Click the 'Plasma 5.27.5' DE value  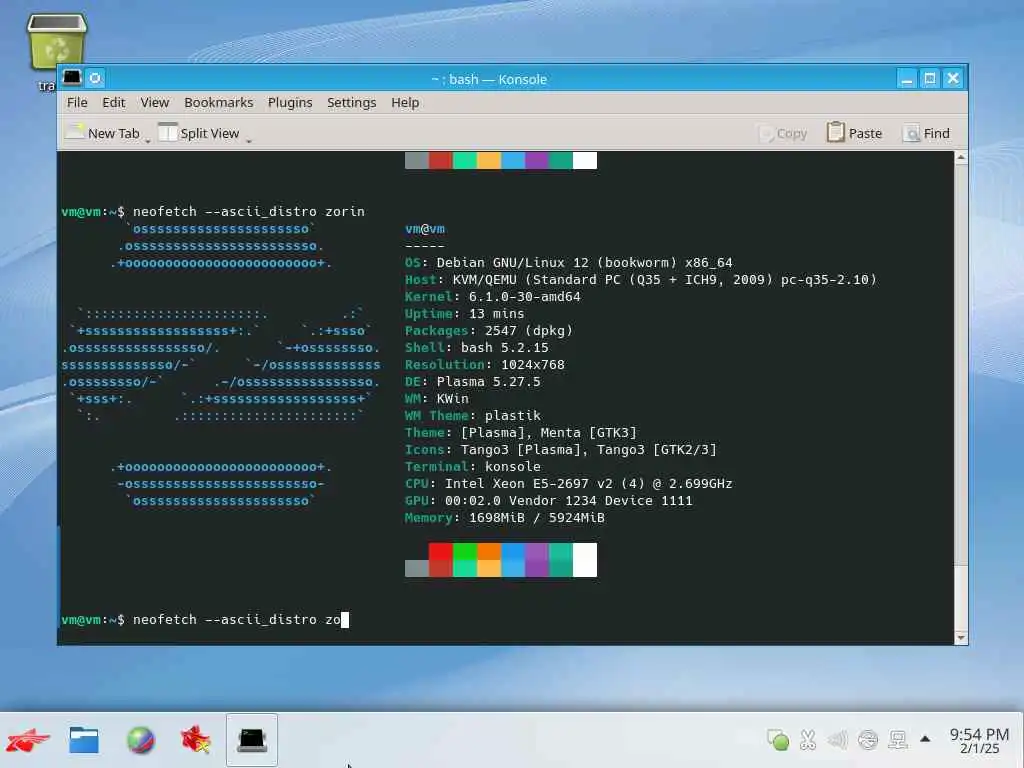pyautogui.click(x=488, y=381)
